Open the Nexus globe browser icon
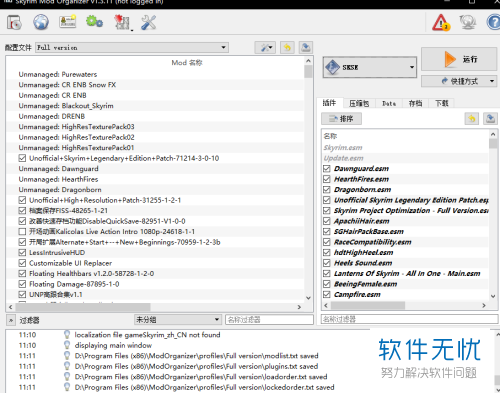500x393 pixels. click(41, 22)
